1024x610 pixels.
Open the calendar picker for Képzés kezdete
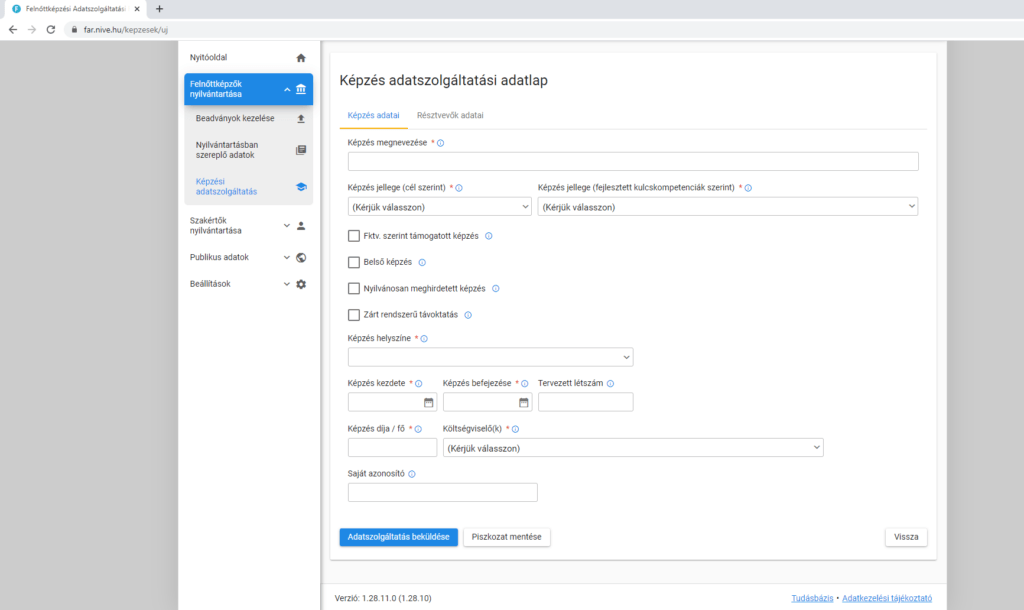click(x=429, y=402)
